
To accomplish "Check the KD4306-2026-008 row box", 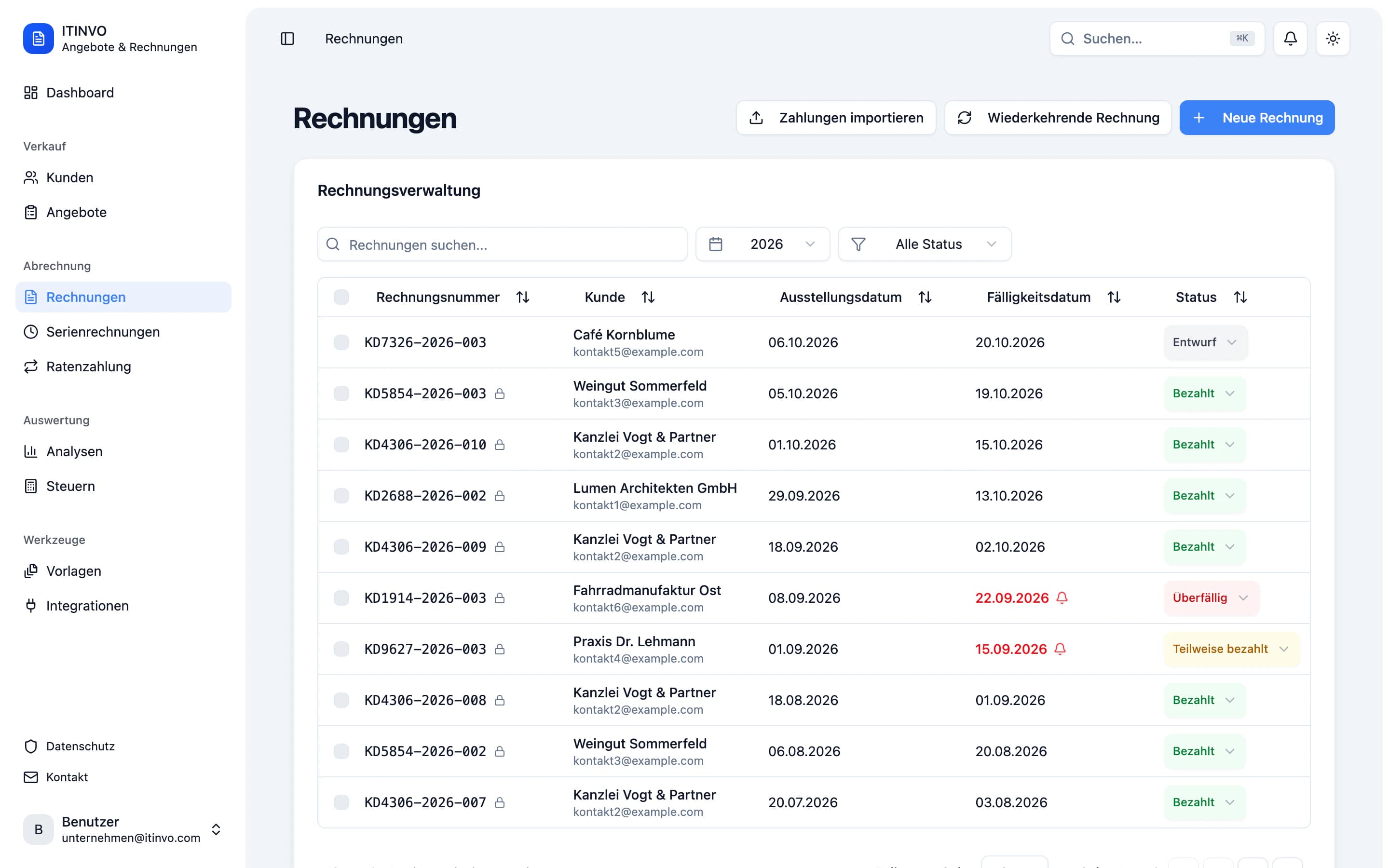I will point(341,700).
